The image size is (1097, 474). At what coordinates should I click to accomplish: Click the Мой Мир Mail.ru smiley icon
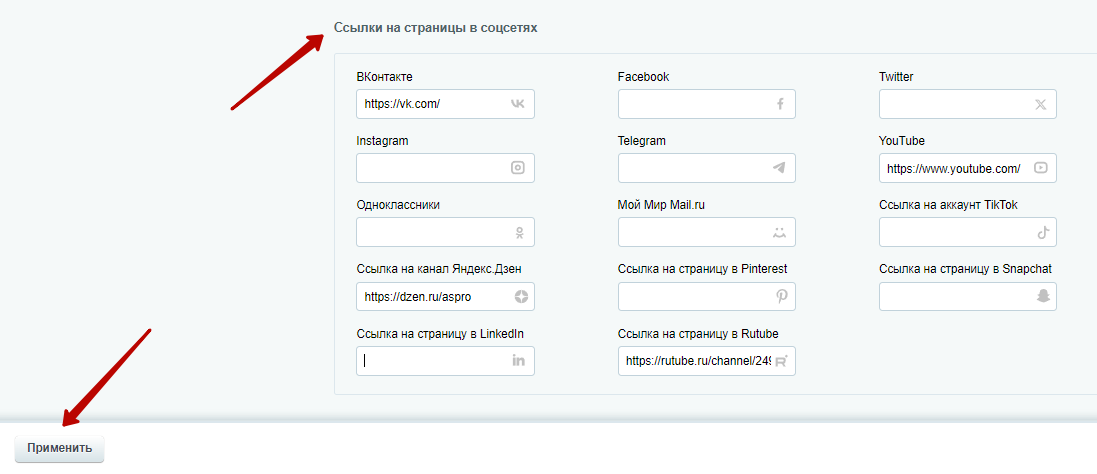pyautogui.click(x=779, y=232)
